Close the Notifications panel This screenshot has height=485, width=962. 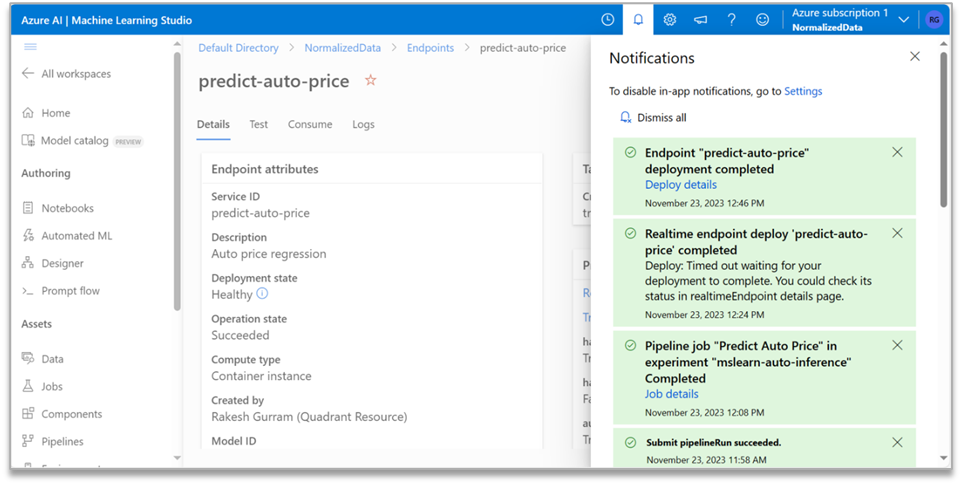(x=915, y=56)
